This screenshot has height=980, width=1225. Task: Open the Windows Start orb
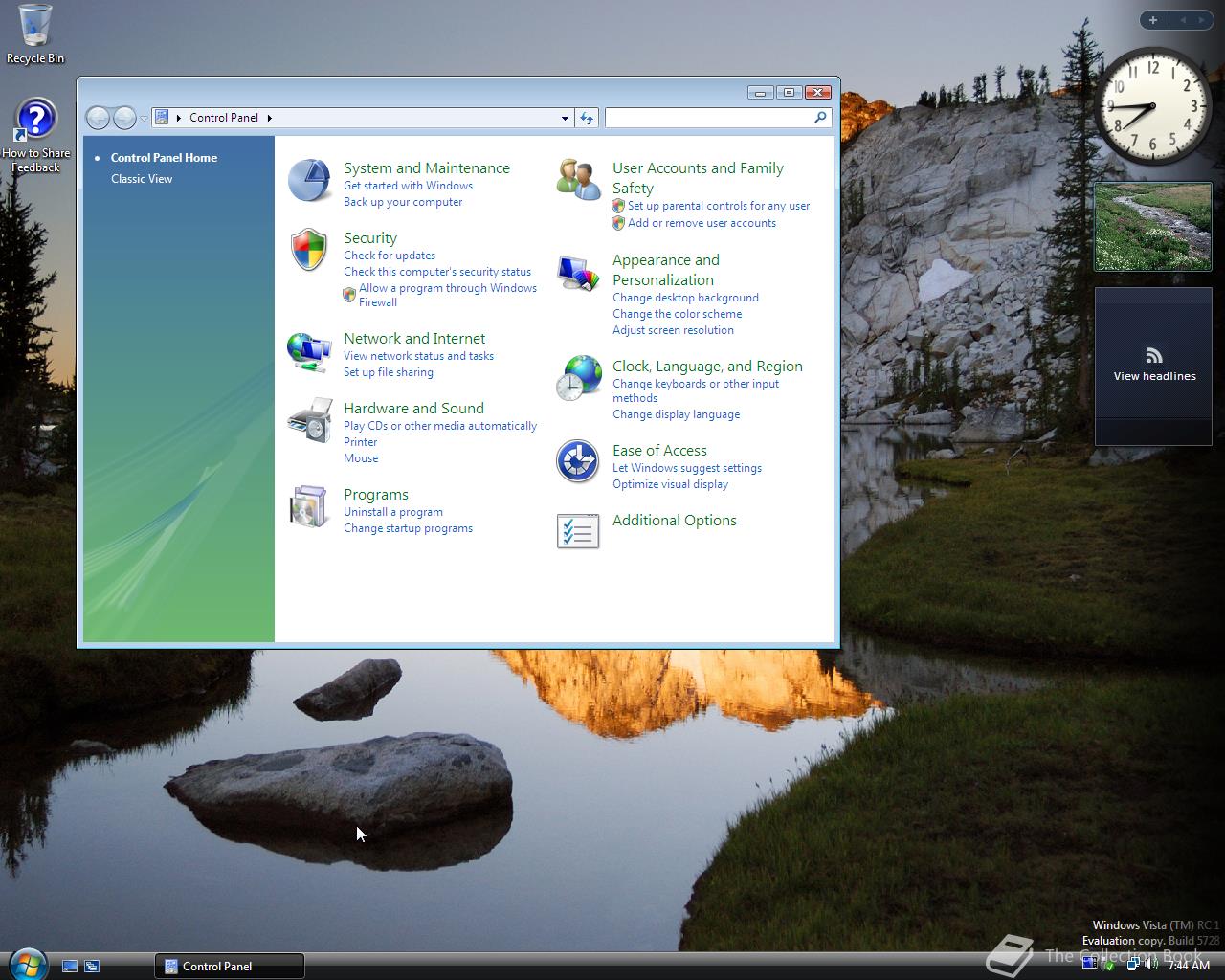[27, 964]
